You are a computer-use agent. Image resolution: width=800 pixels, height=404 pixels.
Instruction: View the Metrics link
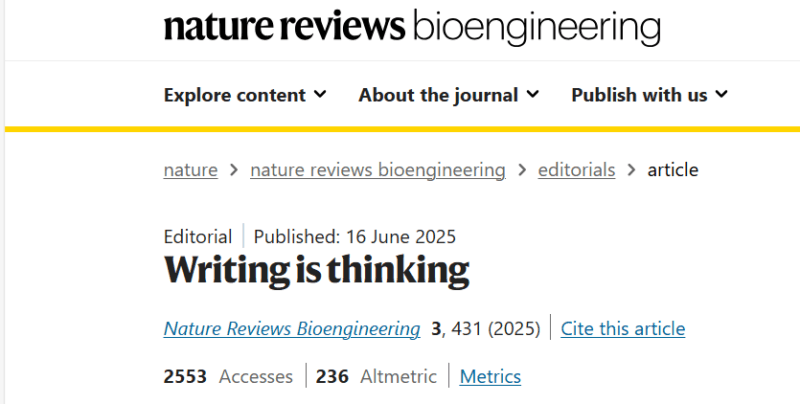490,376
